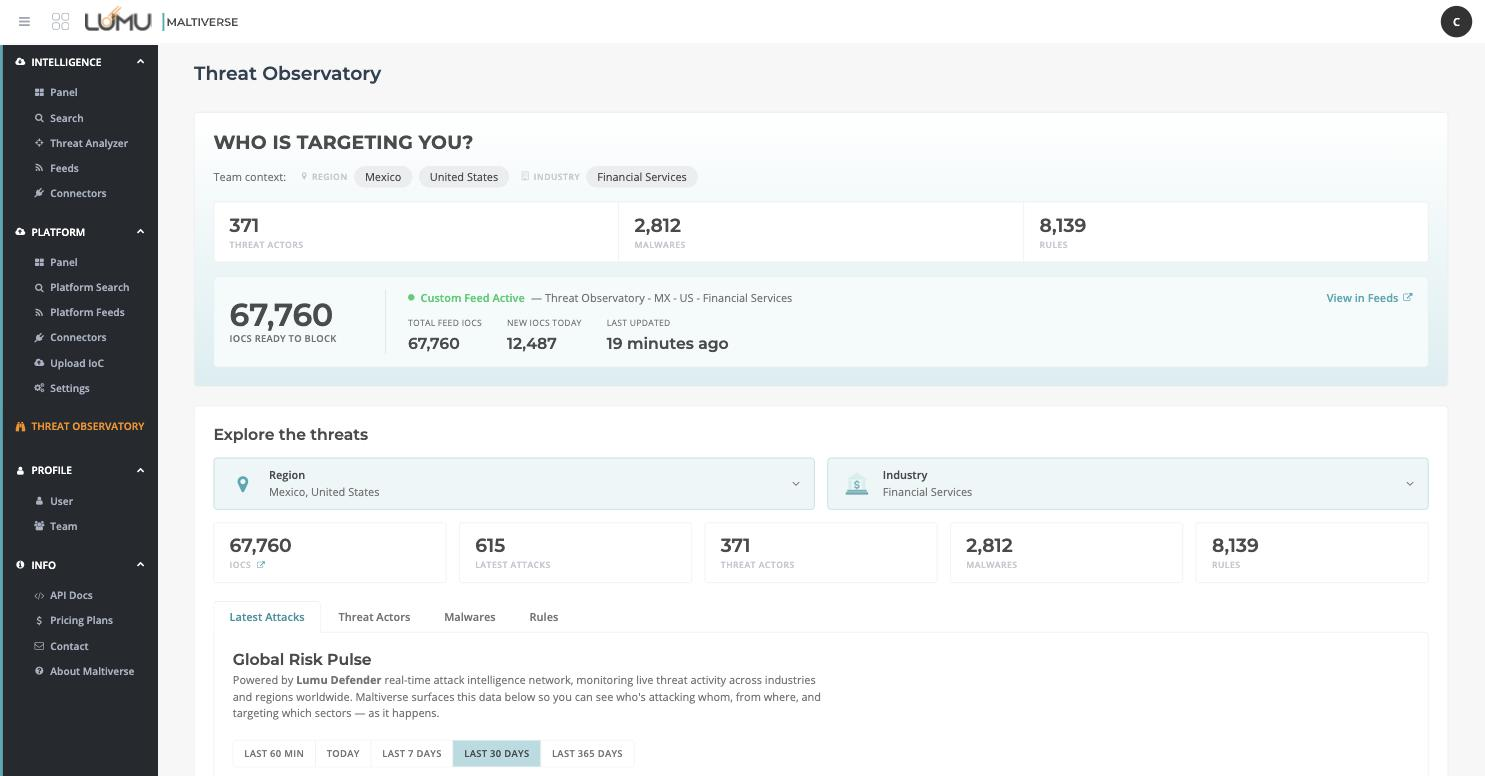Click the external link icon beside IOCS
Image resolution: width=1485 pixels, height=776 pixels.
pyautogui.click(x=261, y=565)
